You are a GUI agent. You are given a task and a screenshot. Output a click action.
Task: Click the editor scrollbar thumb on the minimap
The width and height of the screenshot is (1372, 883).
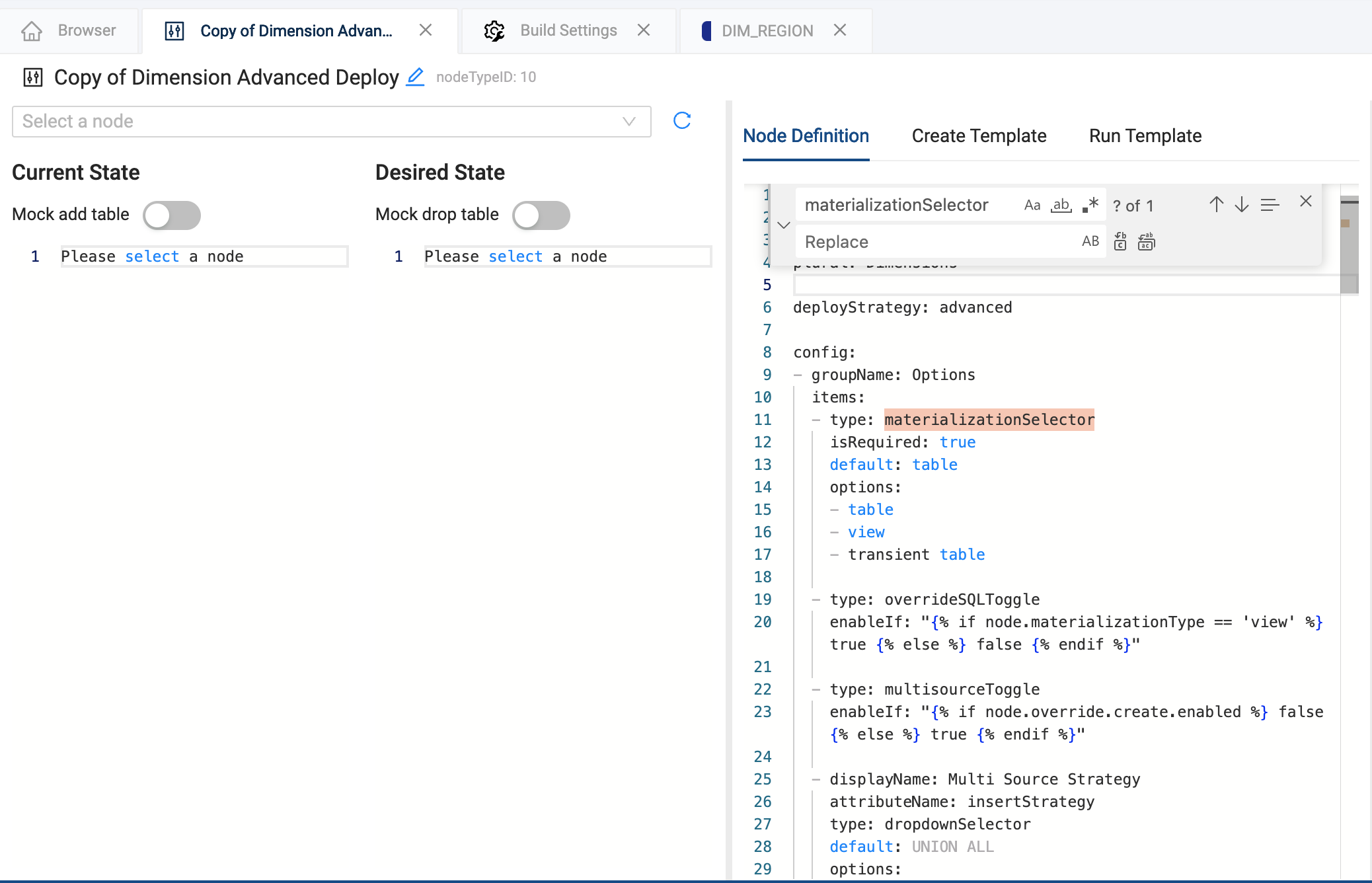[x=1349, y=245]
